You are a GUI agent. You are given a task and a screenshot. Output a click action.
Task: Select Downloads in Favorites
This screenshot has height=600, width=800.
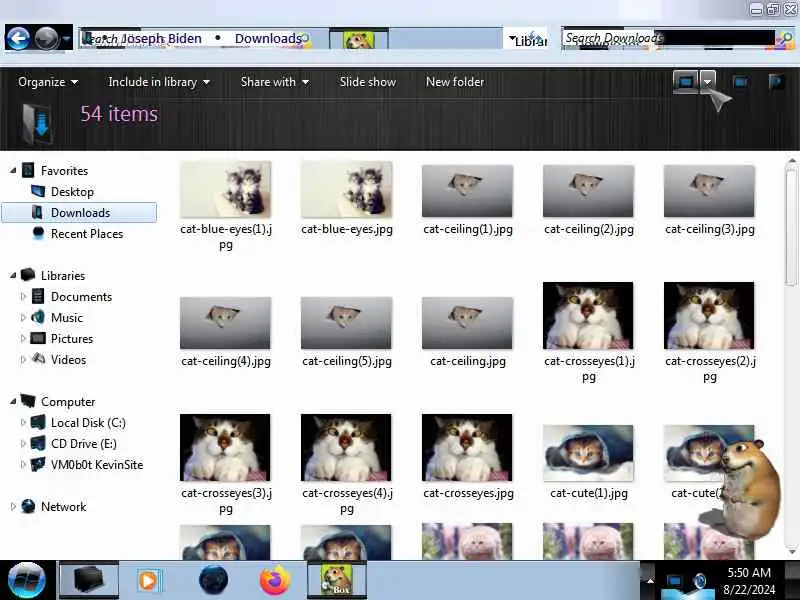[79, 213]
